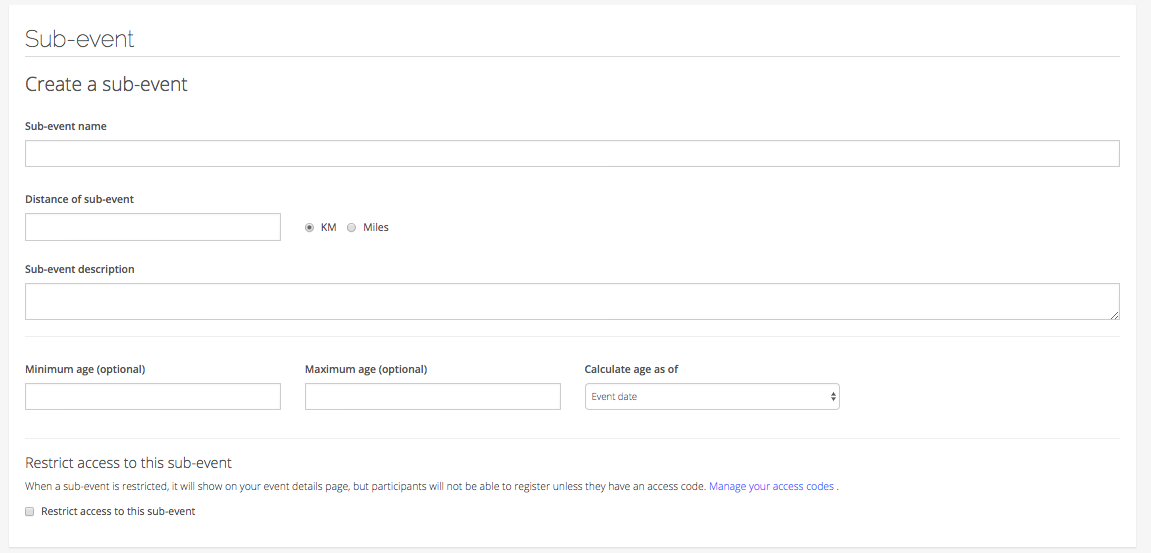Focus the Distance of sub-event input box

pos(153,227)
